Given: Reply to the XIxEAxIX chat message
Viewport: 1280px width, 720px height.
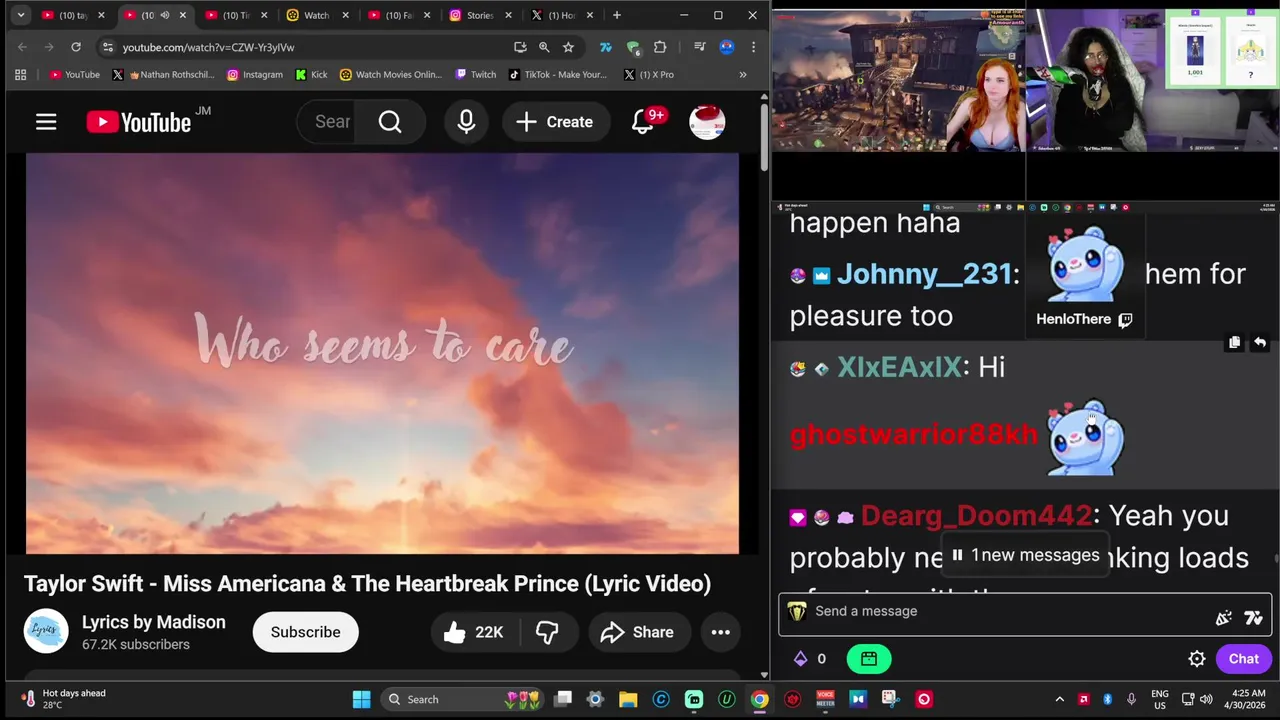Looking at the screenshot, I should [x=1260, y=342].
